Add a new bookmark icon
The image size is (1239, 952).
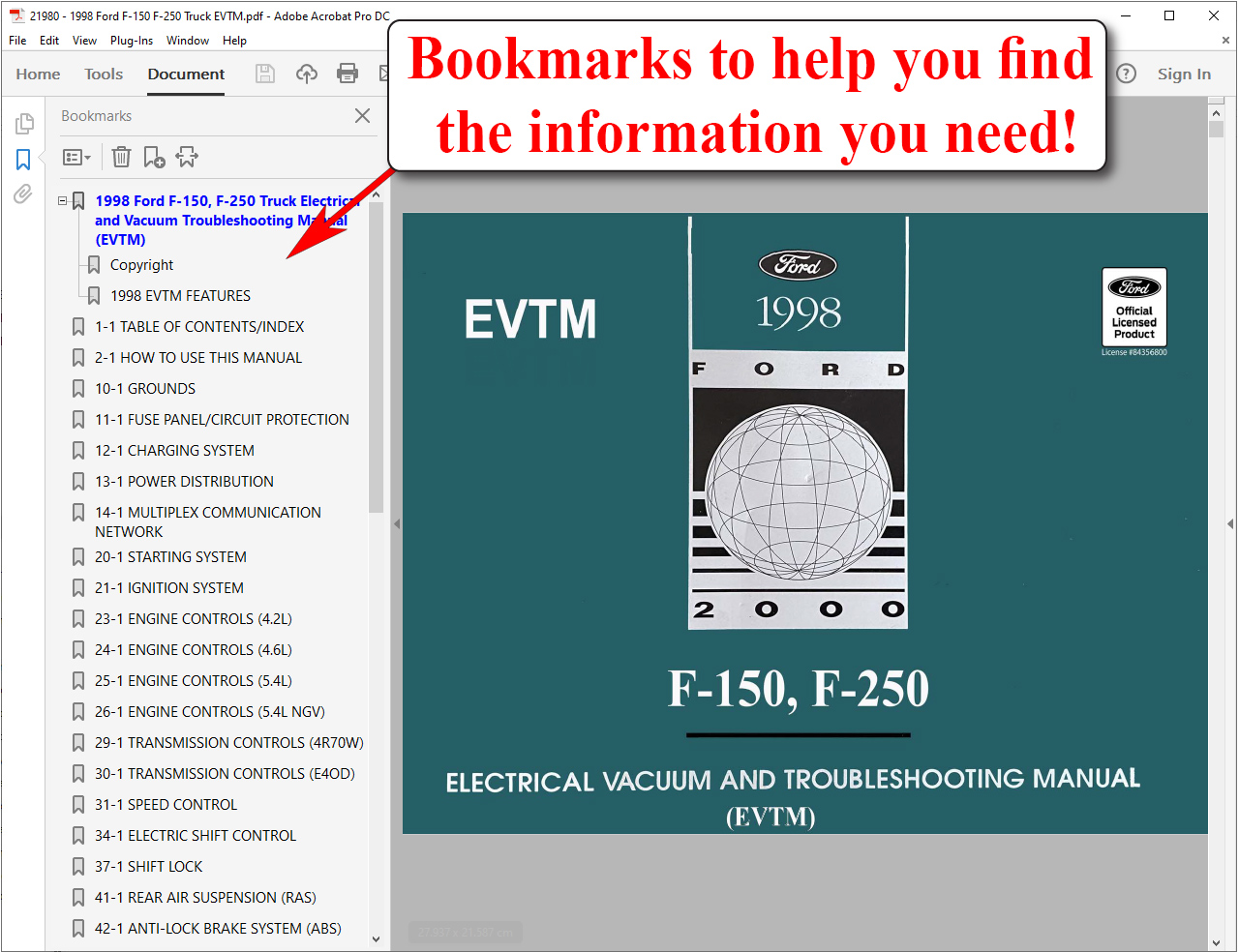point(154,157)
